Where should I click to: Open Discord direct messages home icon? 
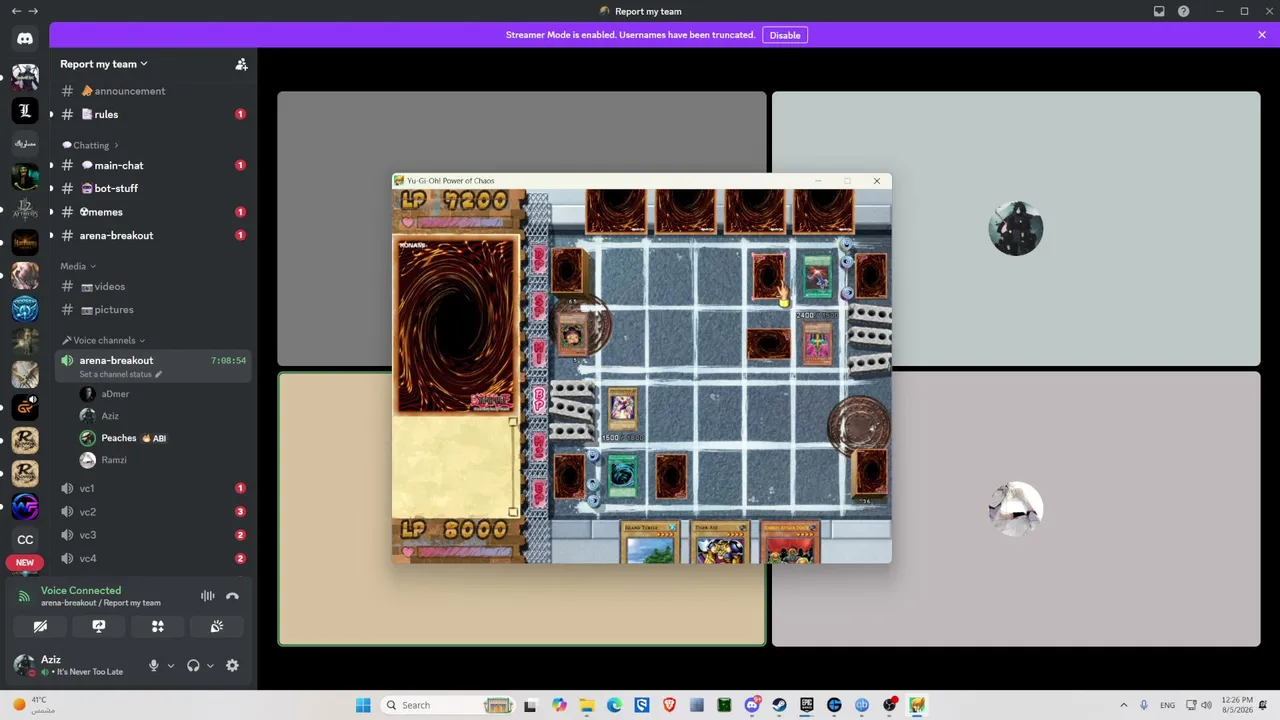[25, 39]
